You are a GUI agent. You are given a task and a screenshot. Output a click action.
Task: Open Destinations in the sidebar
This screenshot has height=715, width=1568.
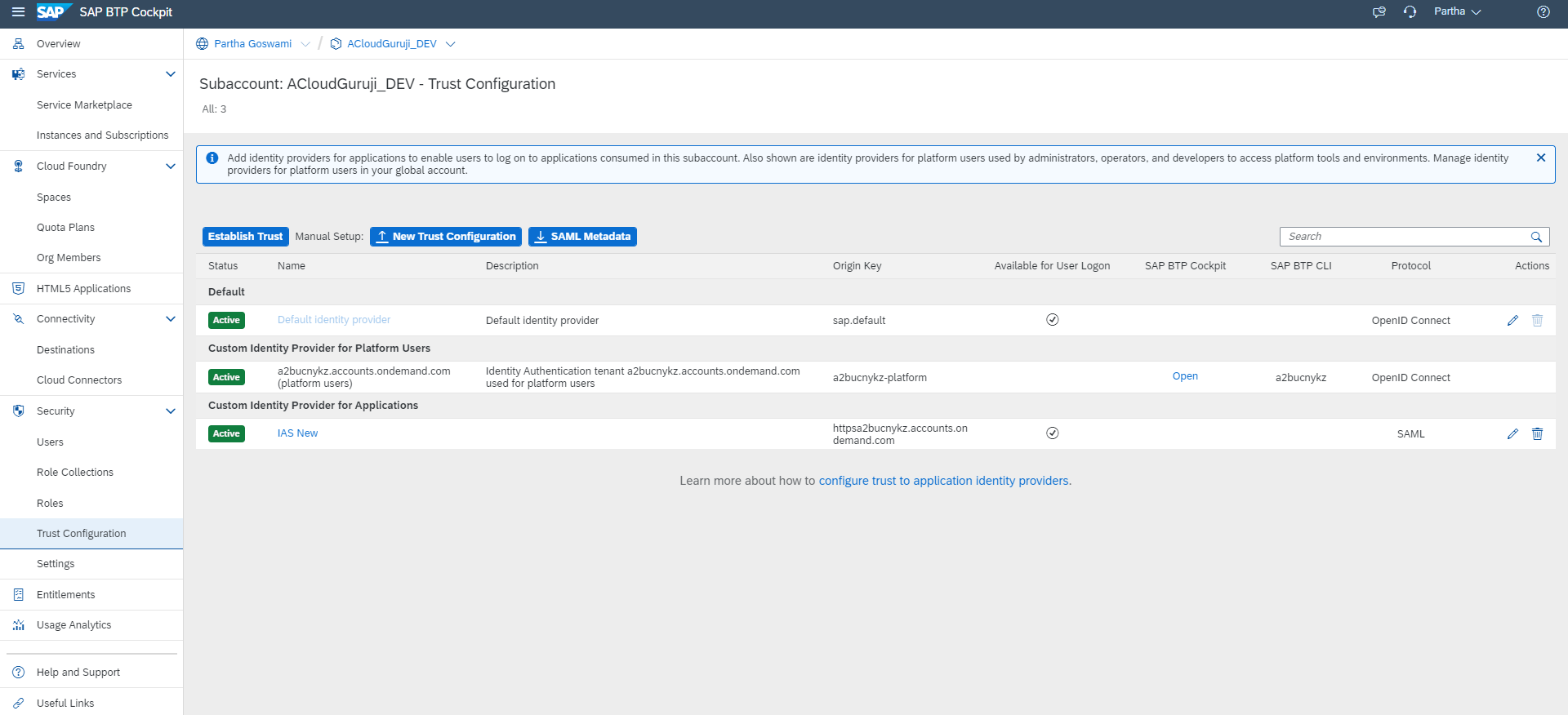tap(65, 350)
